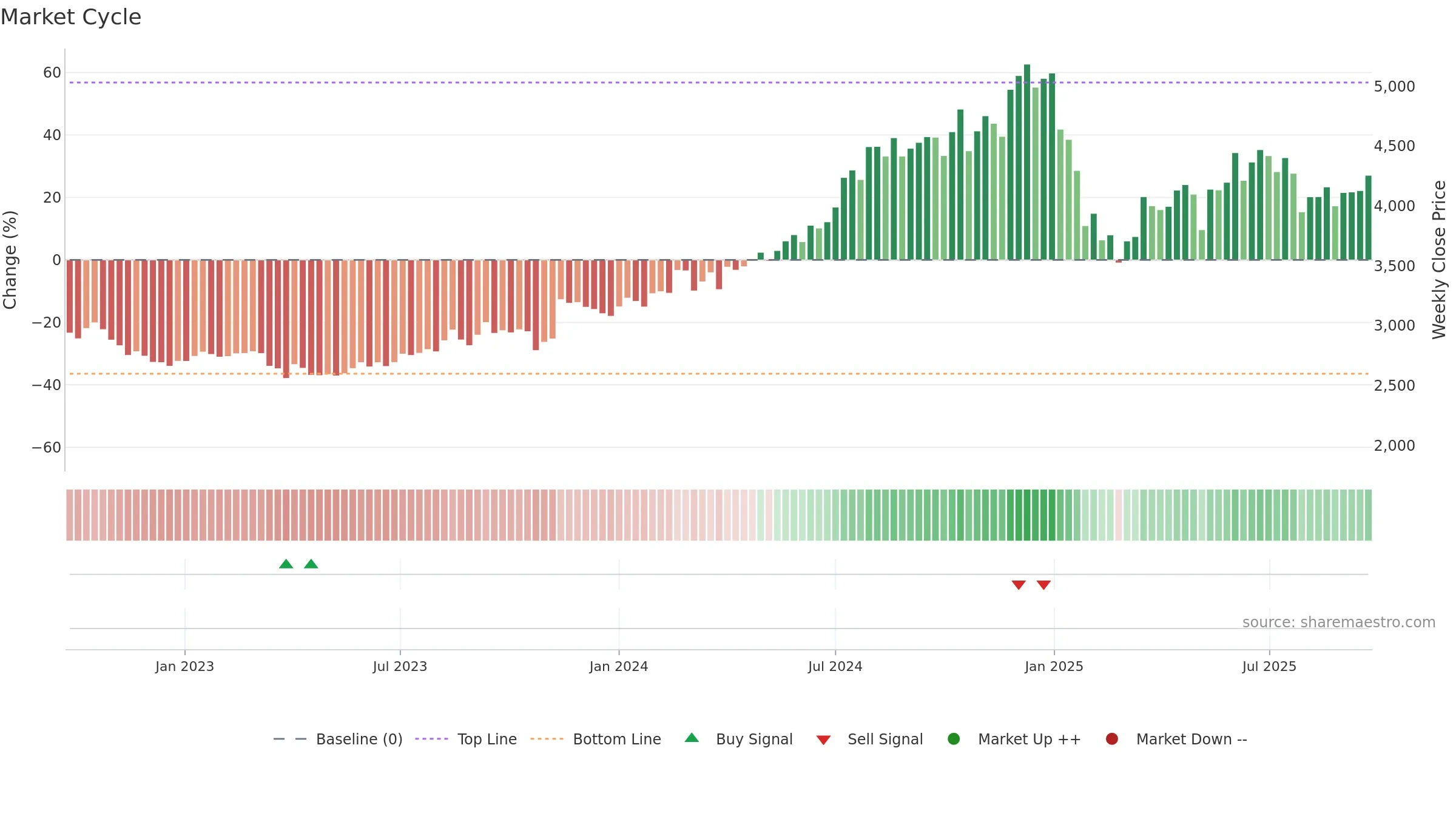Click the orange dotted bottom line
This screenshot has height=819, width=1456.
(719, 374)
